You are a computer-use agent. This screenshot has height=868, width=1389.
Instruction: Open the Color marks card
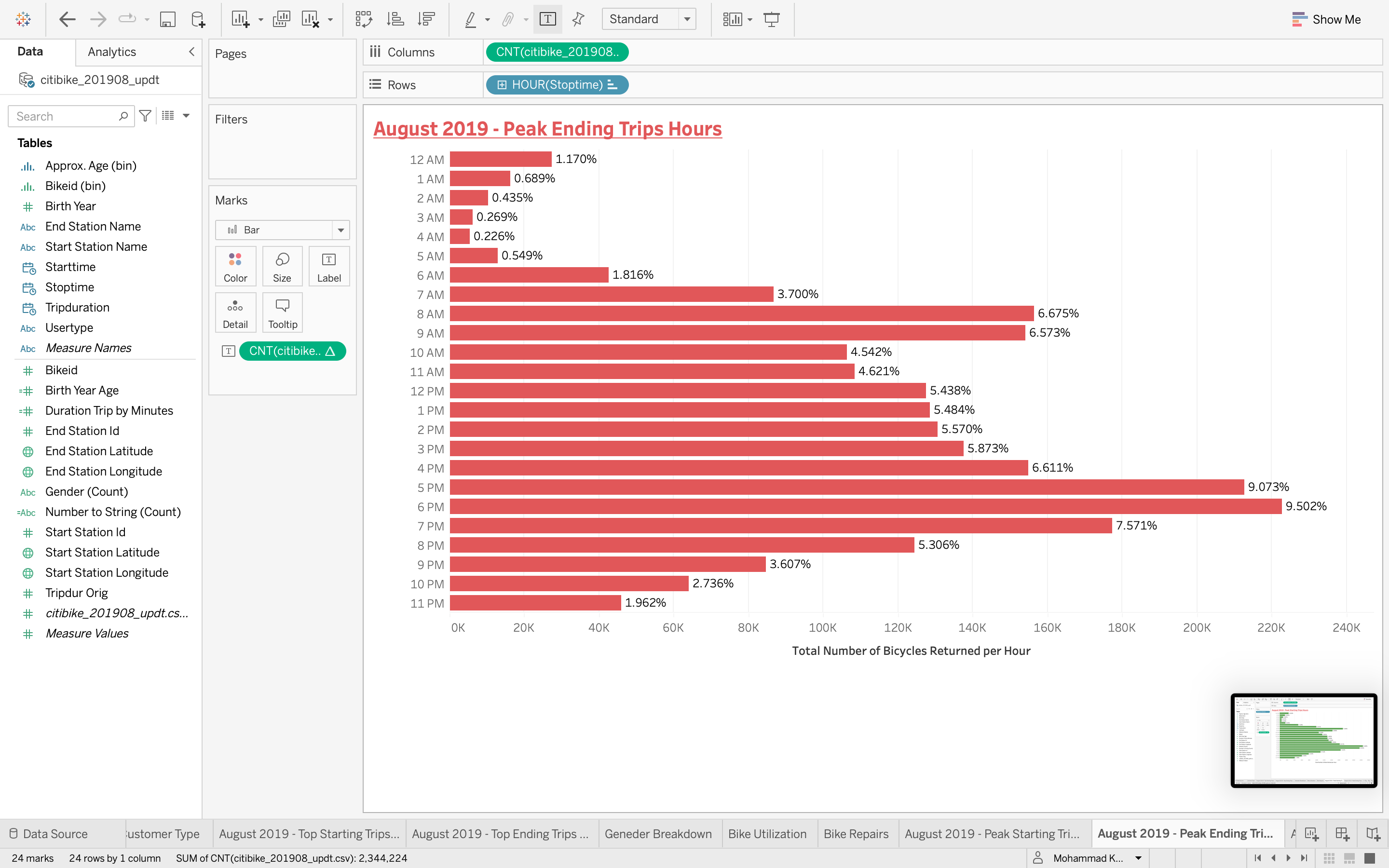235,266
